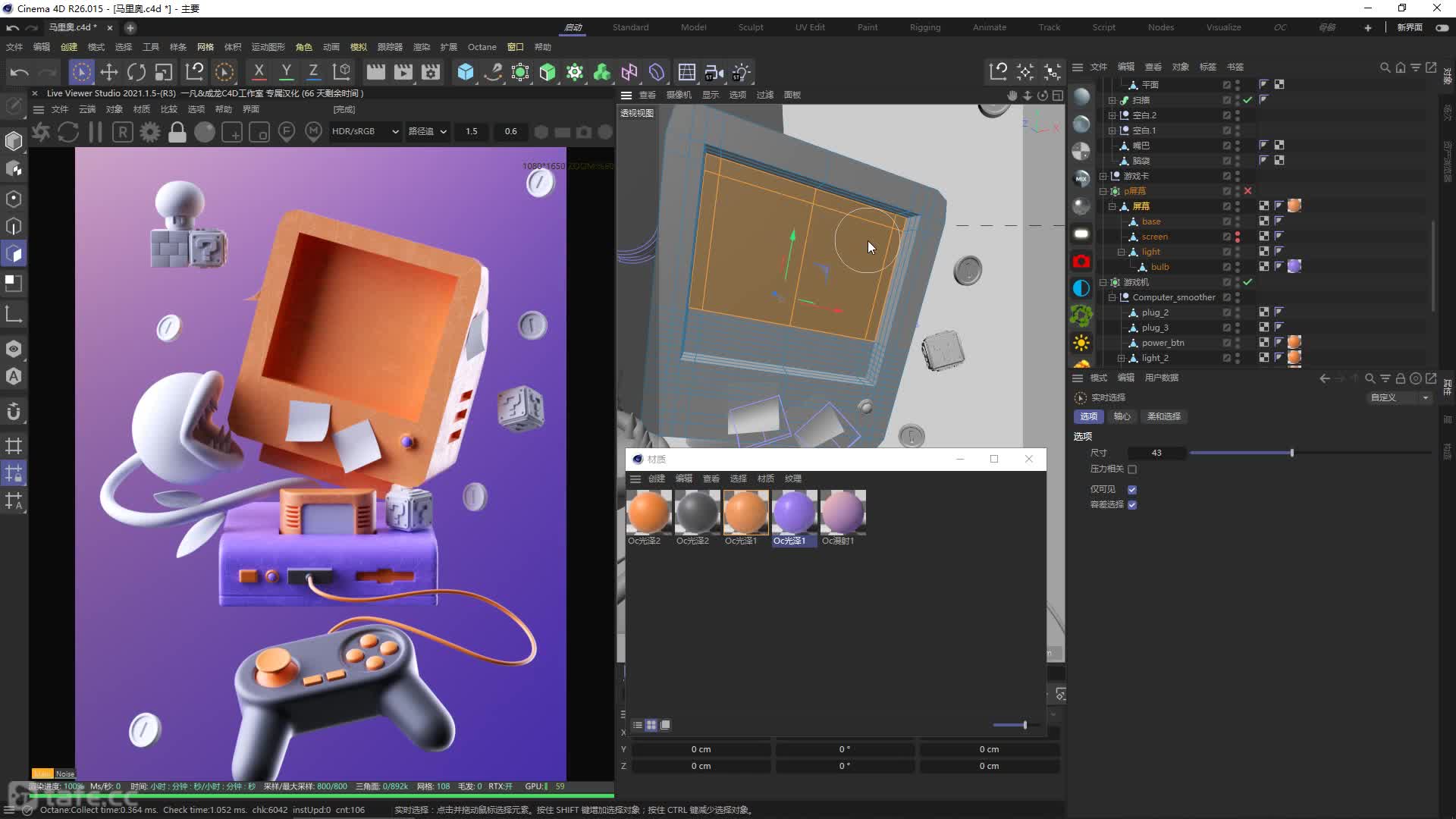The width and height of the screenshot is (1456, 819).
Task: Click the focus picker F icon
Action: tap(287, 132)
